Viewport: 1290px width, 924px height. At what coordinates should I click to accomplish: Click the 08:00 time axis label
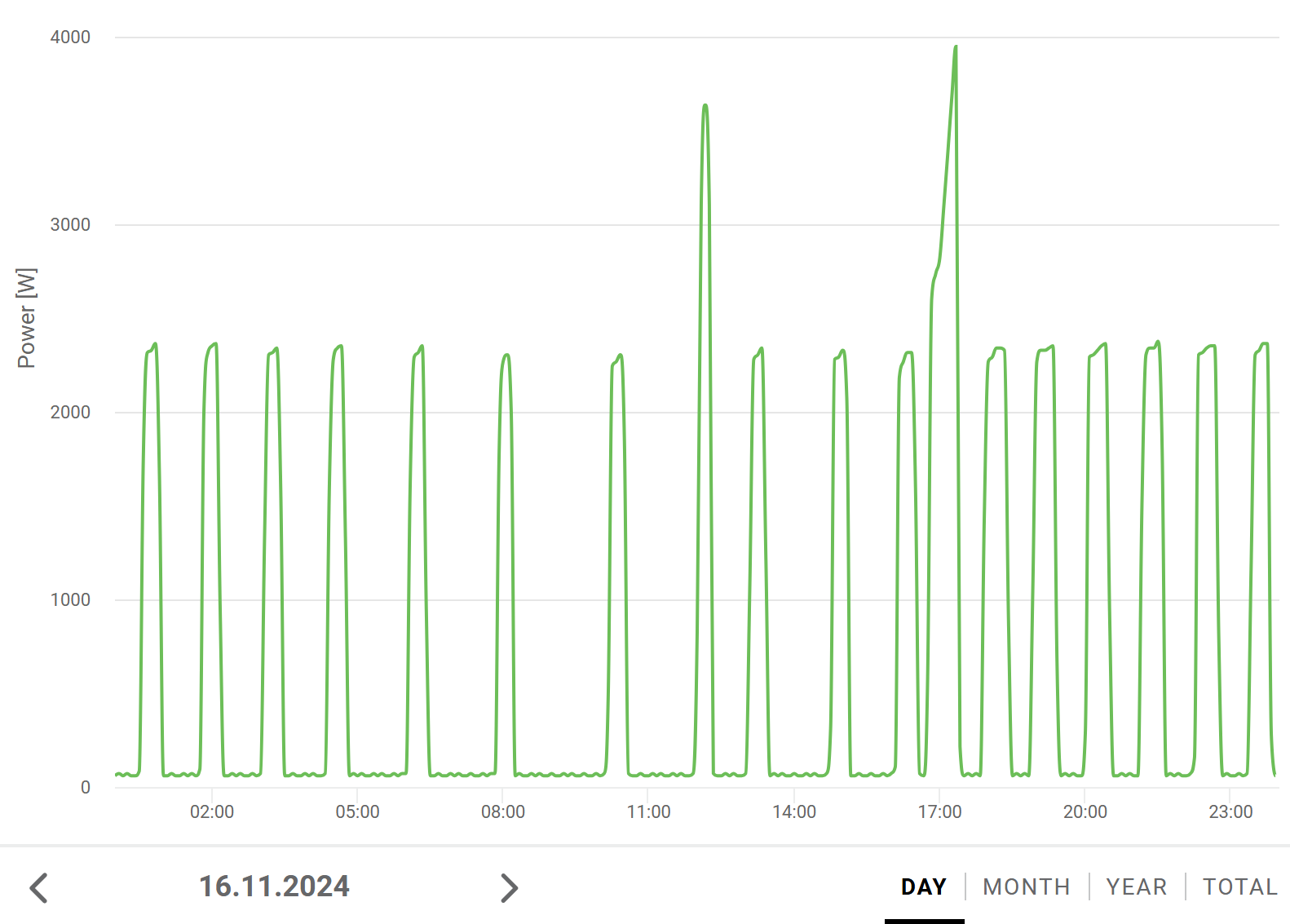click(x=503, y=811)
